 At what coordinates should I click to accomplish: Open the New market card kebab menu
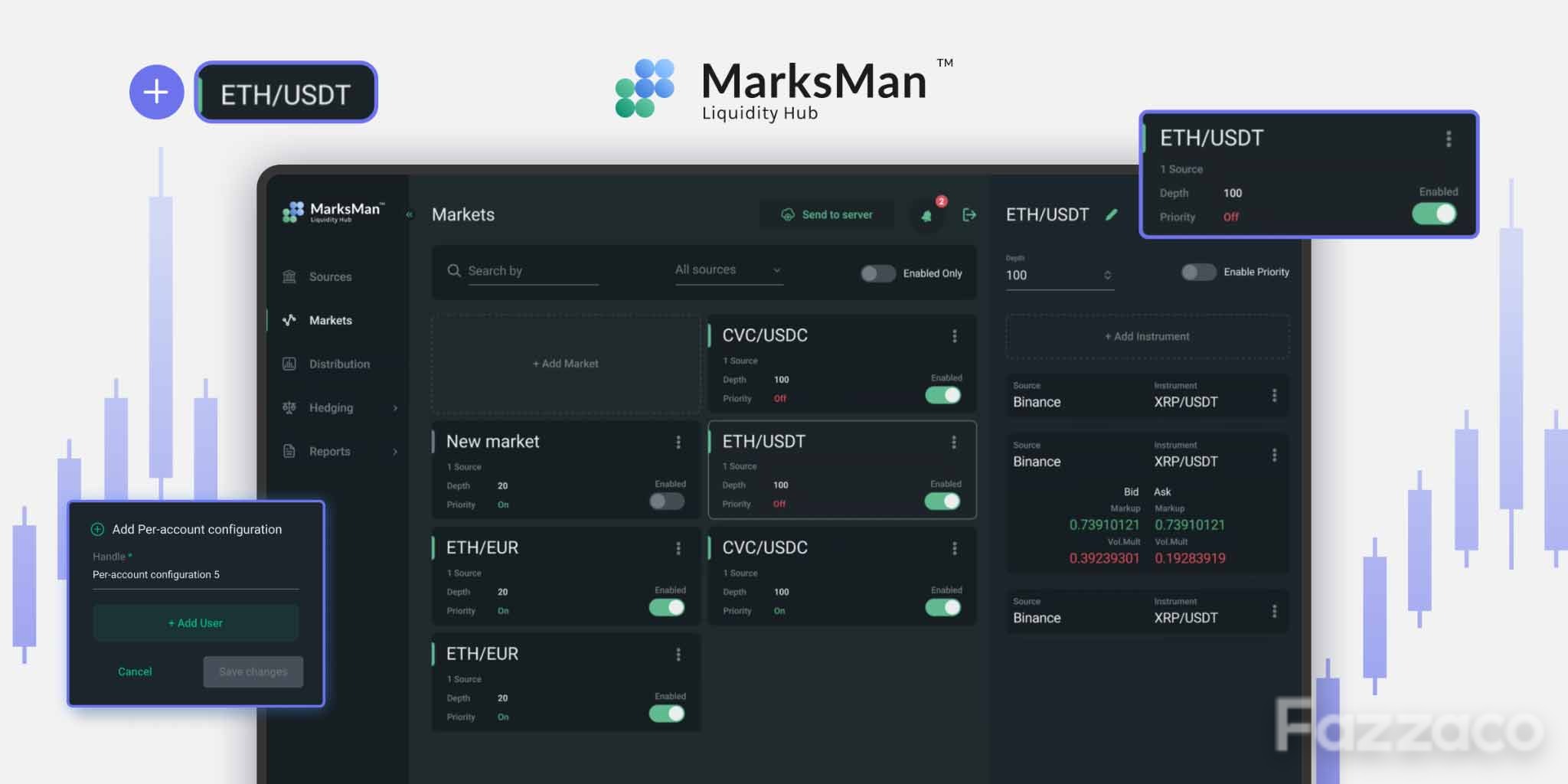pos(678,442)
